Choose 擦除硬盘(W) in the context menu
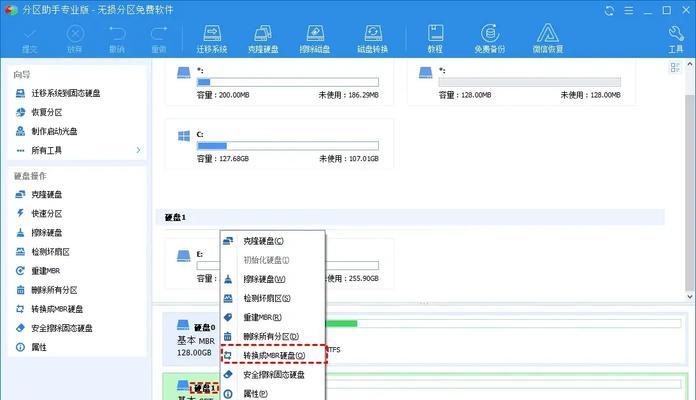The image size is (696, 400). (x=273, y=279)
